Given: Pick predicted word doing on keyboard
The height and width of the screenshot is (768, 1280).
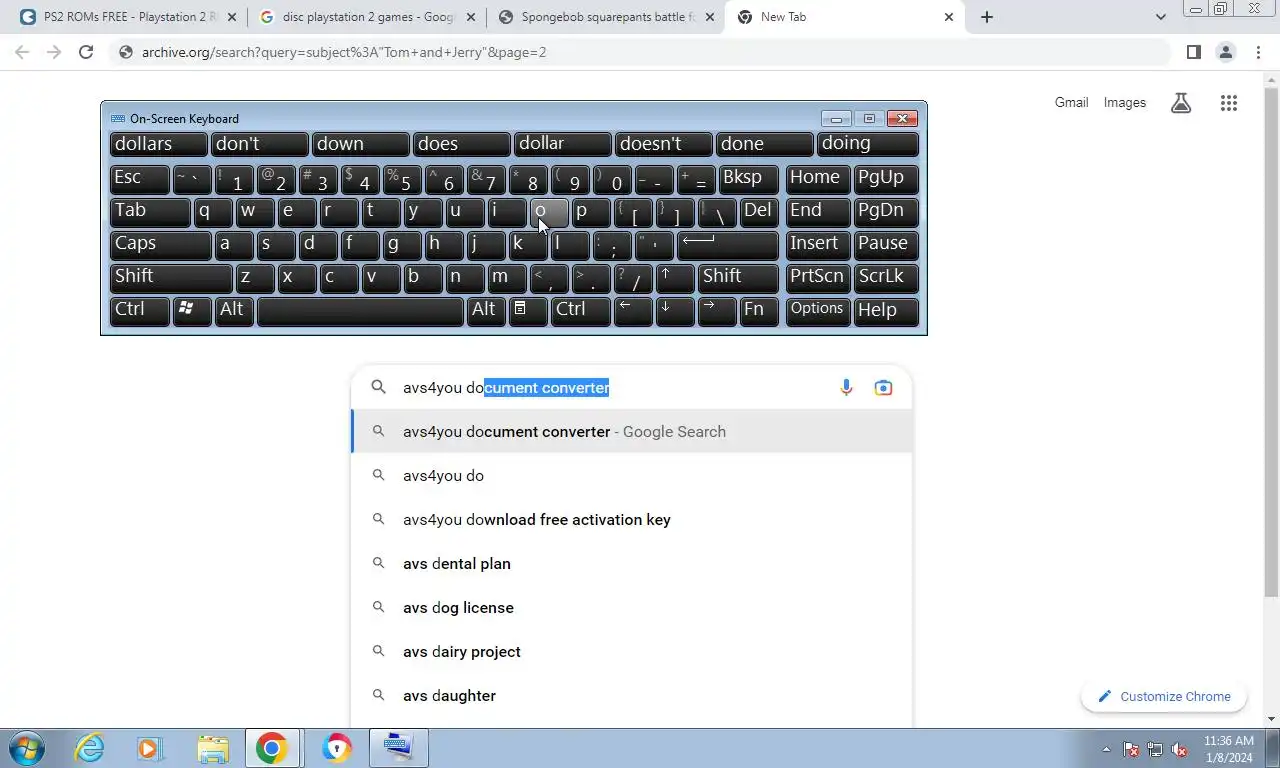Looking at the screenshot, I should (x=867, y=144).
